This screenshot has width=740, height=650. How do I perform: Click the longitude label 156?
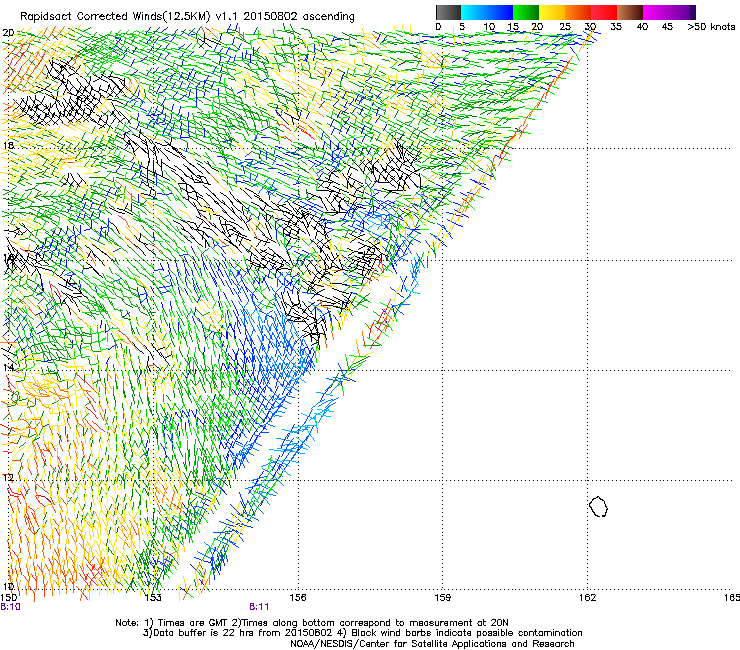298,598
